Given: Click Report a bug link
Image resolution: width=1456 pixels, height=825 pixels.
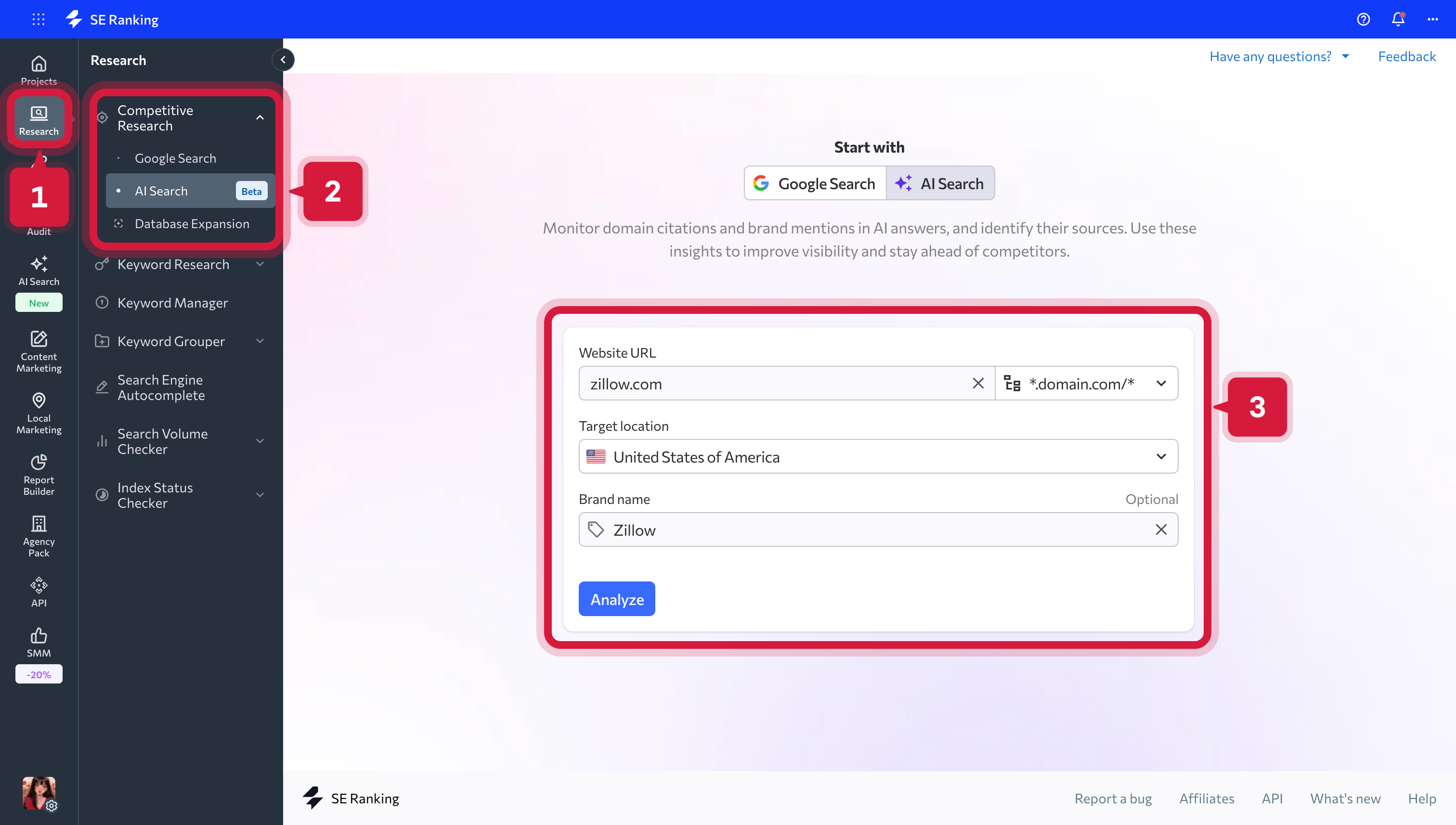Looking at the screenshot, I should point(1113,799).
